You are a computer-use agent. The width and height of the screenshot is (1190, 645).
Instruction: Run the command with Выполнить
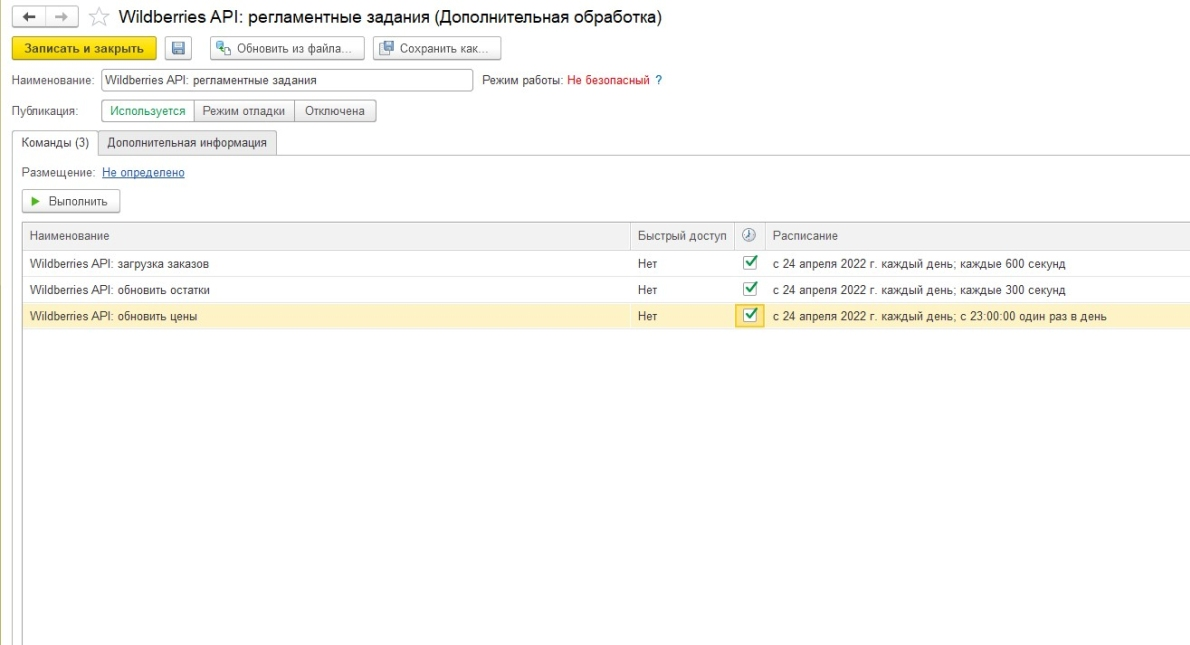[71, 201]
